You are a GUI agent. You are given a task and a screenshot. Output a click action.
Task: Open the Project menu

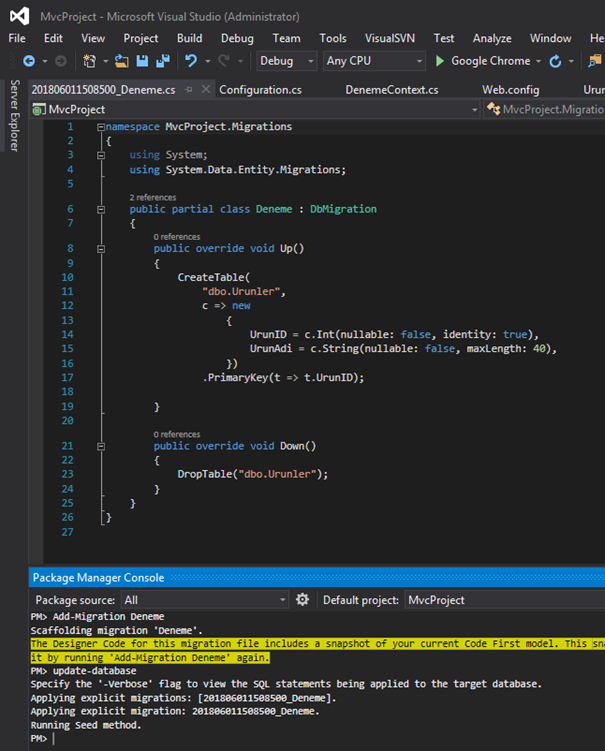pyautogui.click(x=140, y=38)
